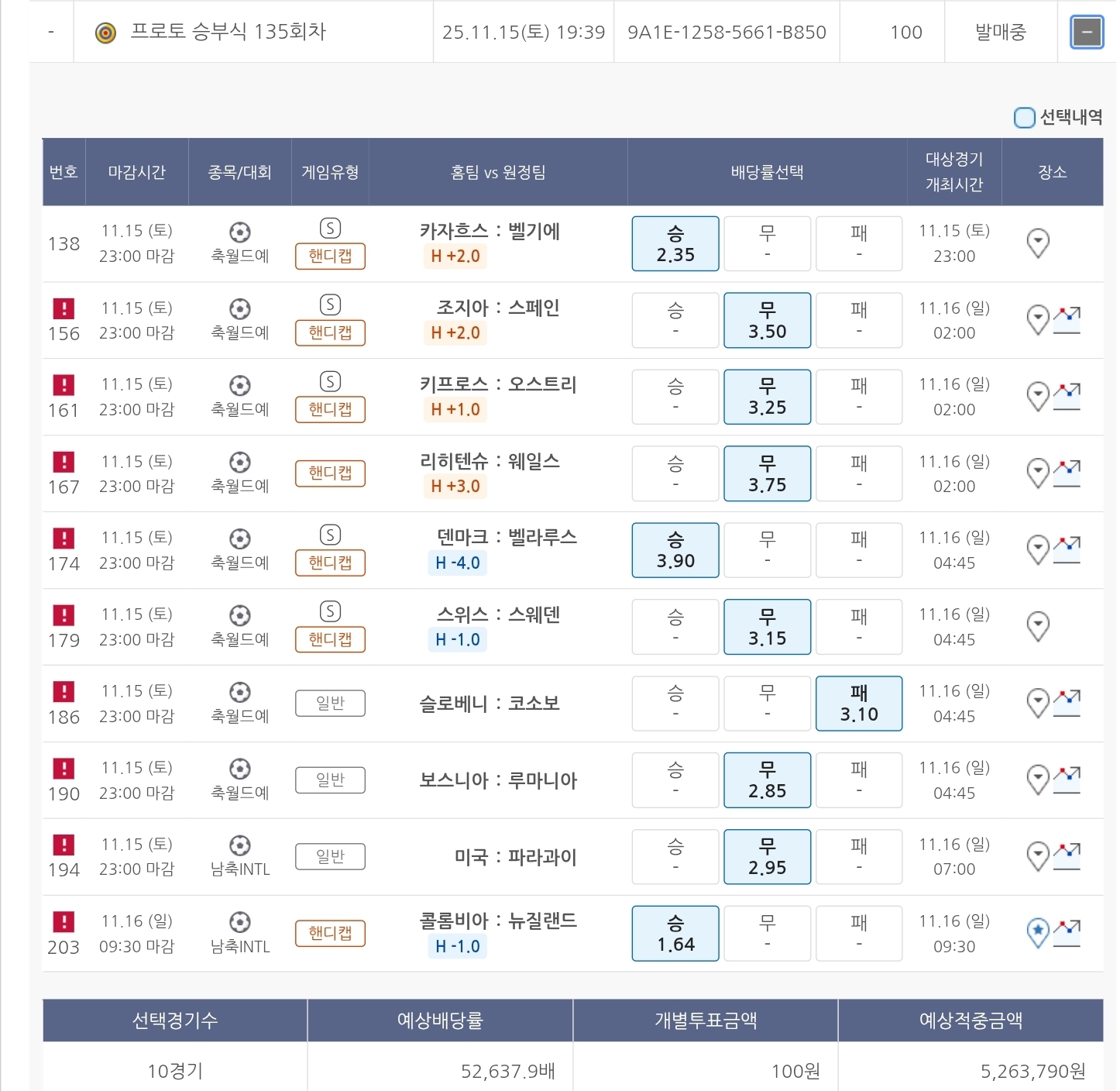Open venue pin for 슬로베니 vs 코소보
This screenshot has width=1120, height=1091.
tap(1037, 703)
